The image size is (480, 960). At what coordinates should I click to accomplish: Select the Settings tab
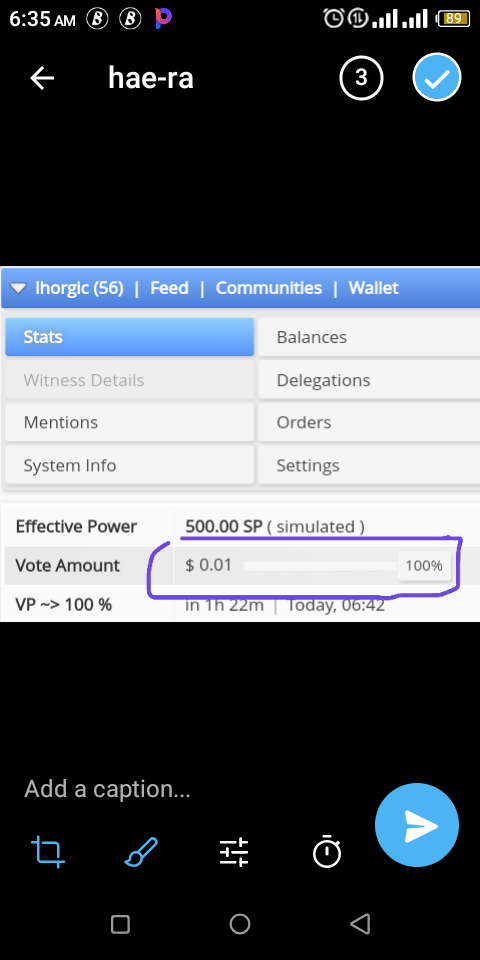click(x=369, y=465)
